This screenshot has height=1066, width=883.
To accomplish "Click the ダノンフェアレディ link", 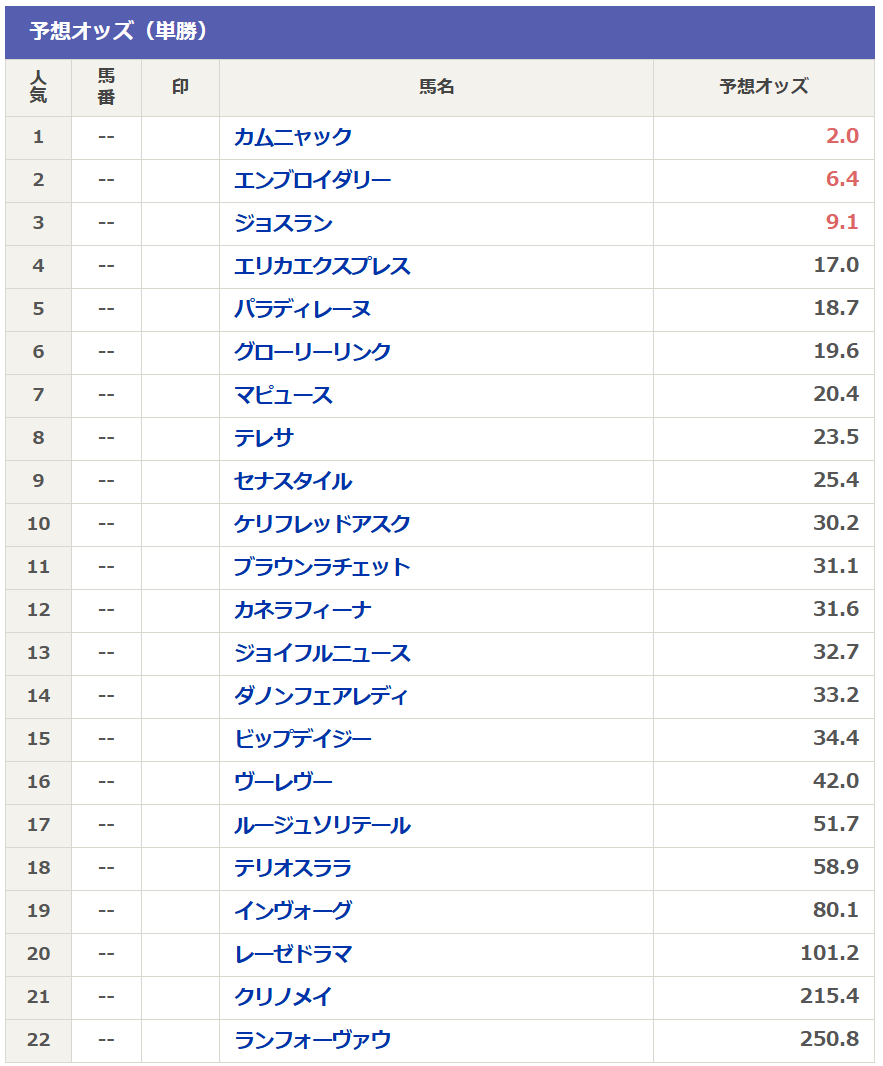I will point(321,696).
